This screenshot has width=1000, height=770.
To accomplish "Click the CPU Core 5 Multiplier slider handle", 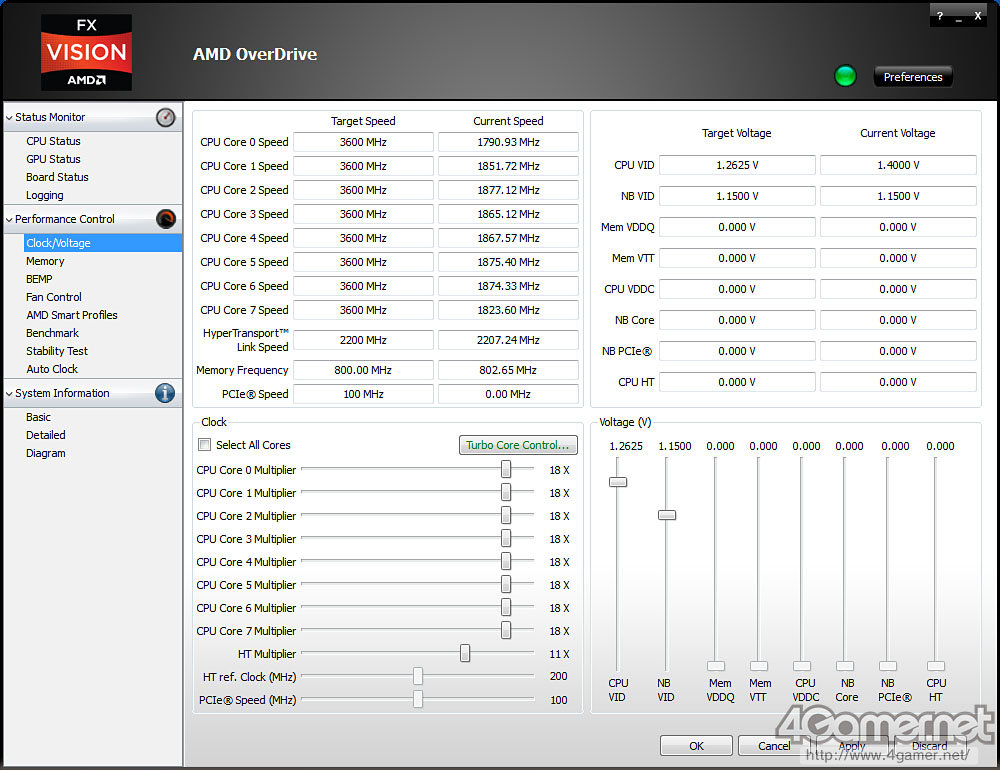I will [x=506, y=584].
